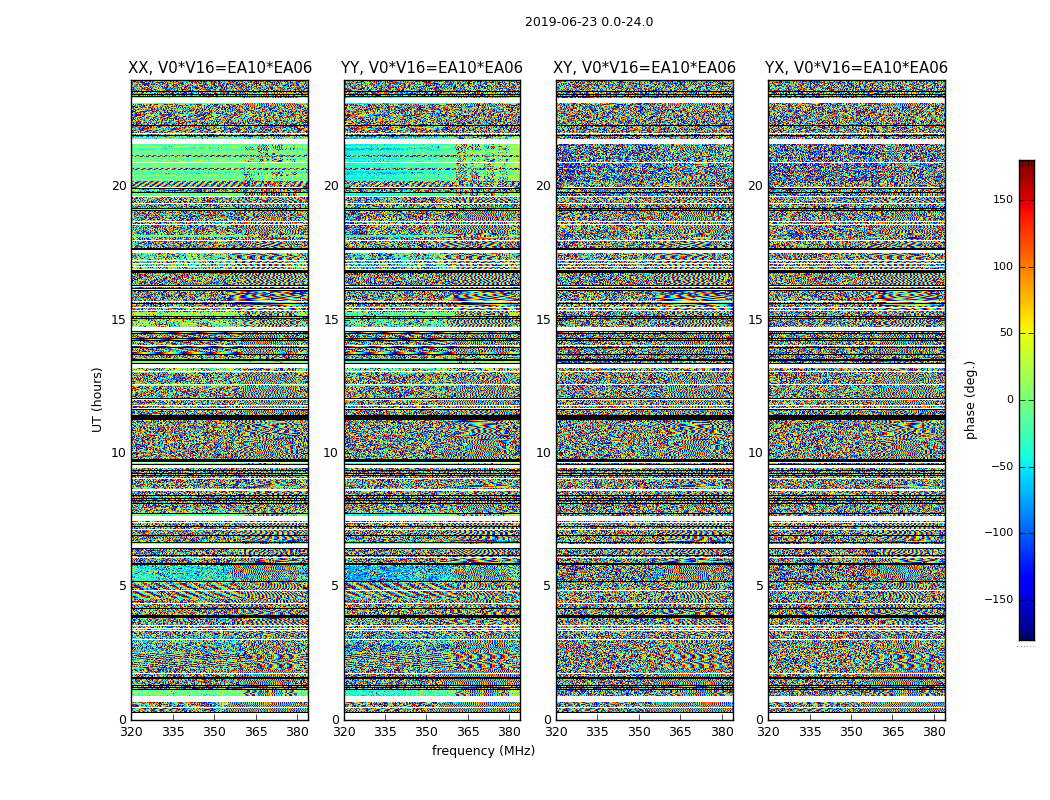Click the phase (deg.) colorbar label

pyautogui.click(x=970, y=400)
